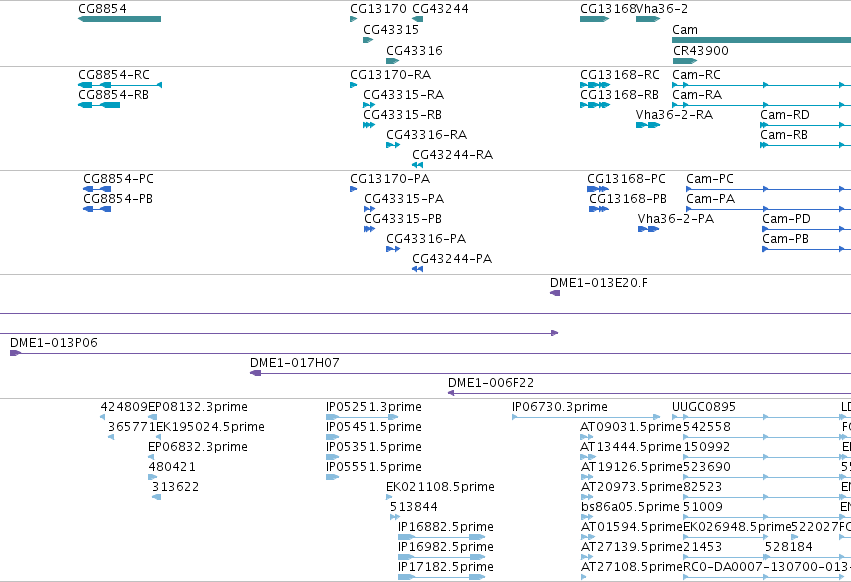Select the EP08132.3prime EST label
This screenshot has height=582, width=851.
(198, 407)
